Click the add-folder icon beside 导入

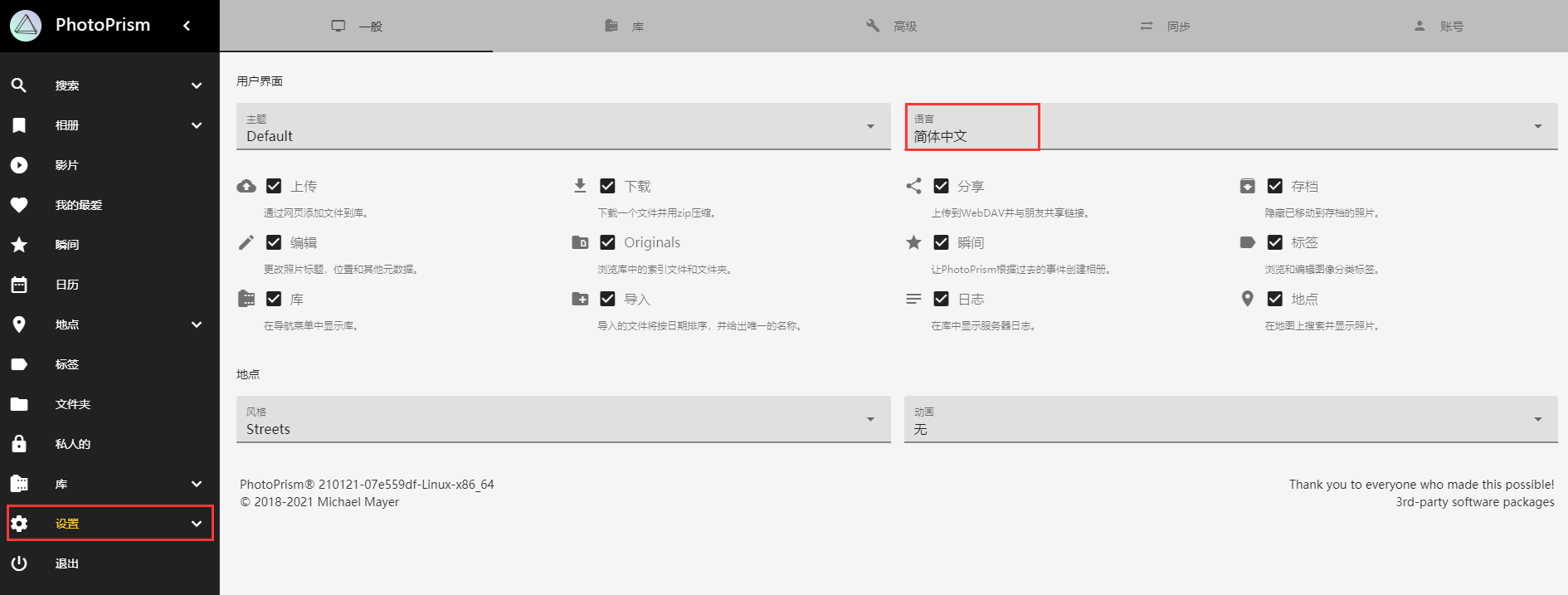point(580,299)
